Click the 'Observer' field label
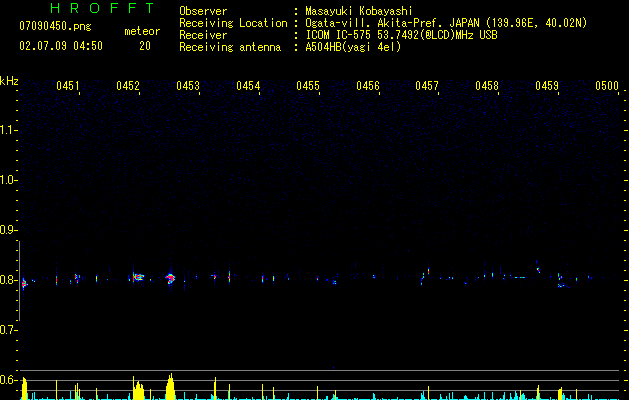The height and width of the screenshot is (400, 629). coord(203,11)
